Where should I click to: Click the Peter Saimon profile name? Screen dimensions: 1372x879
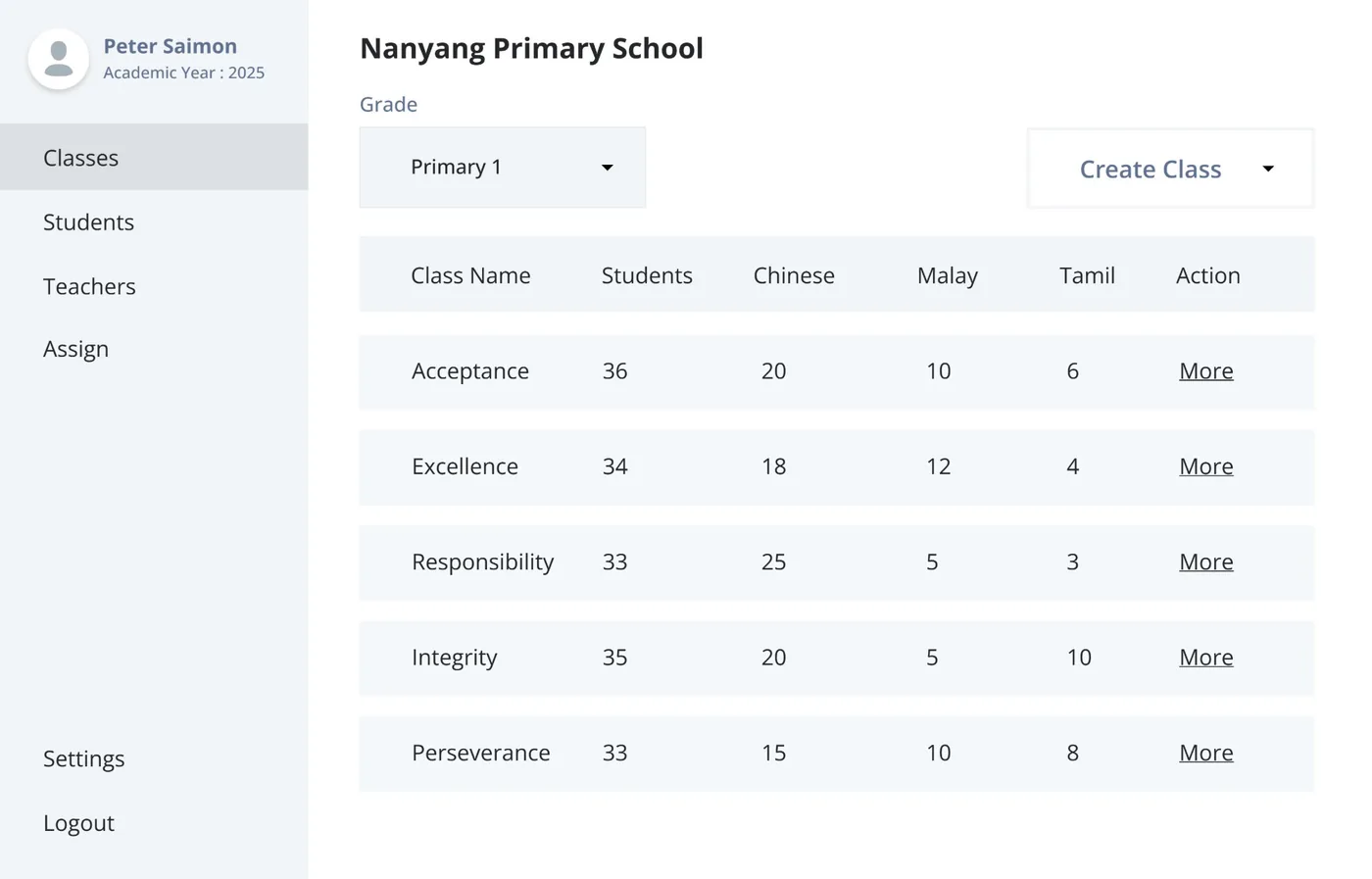click(171, 46)
